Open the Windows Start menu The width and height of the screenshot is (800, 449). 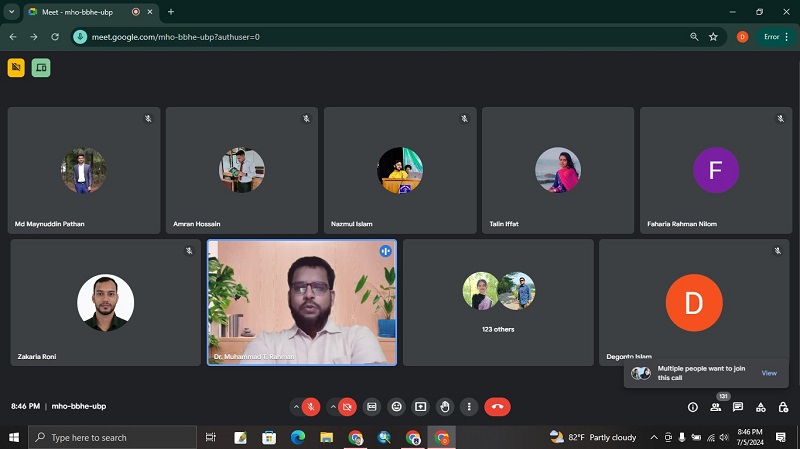tap(14, 437)
